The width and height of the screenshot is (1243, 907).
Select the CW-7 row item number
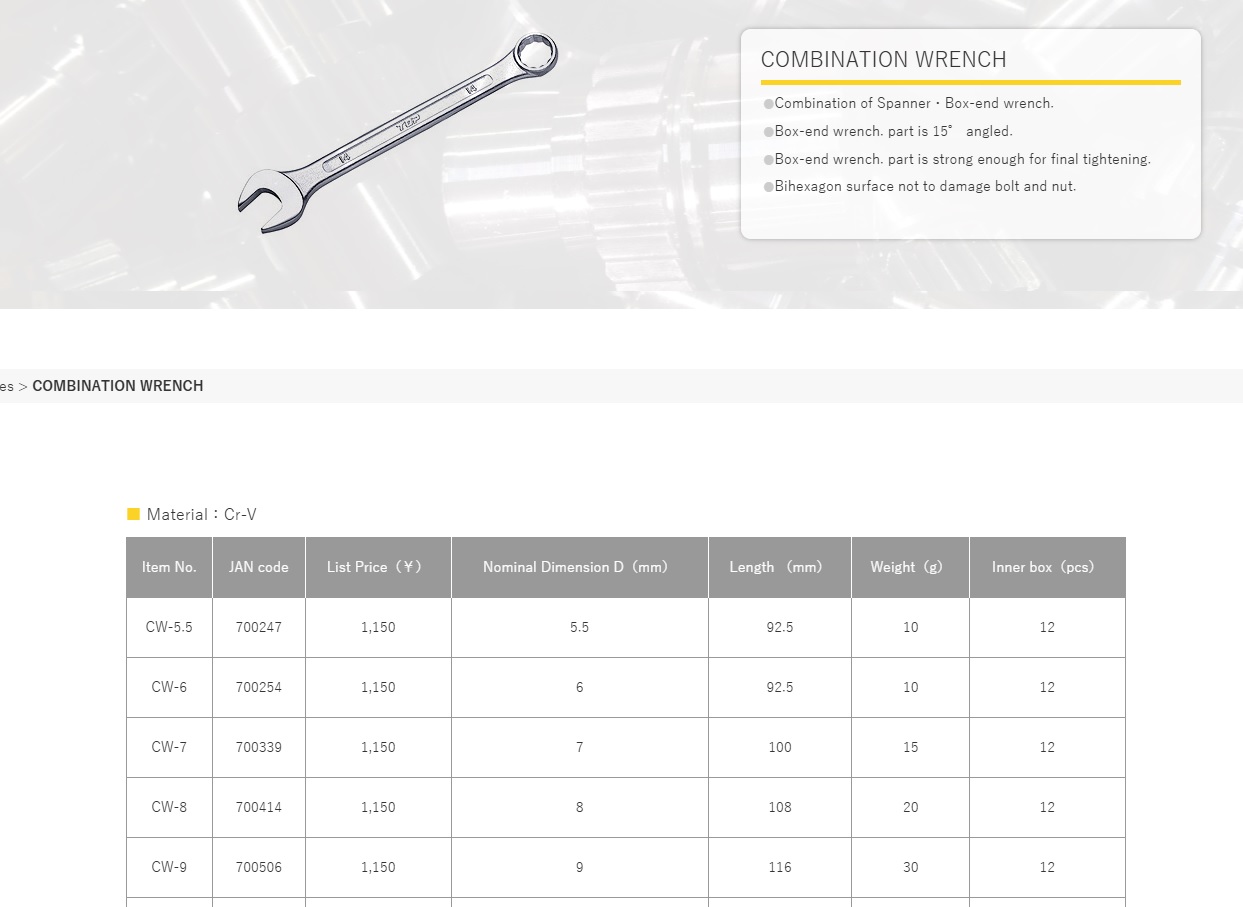point(169,747)
